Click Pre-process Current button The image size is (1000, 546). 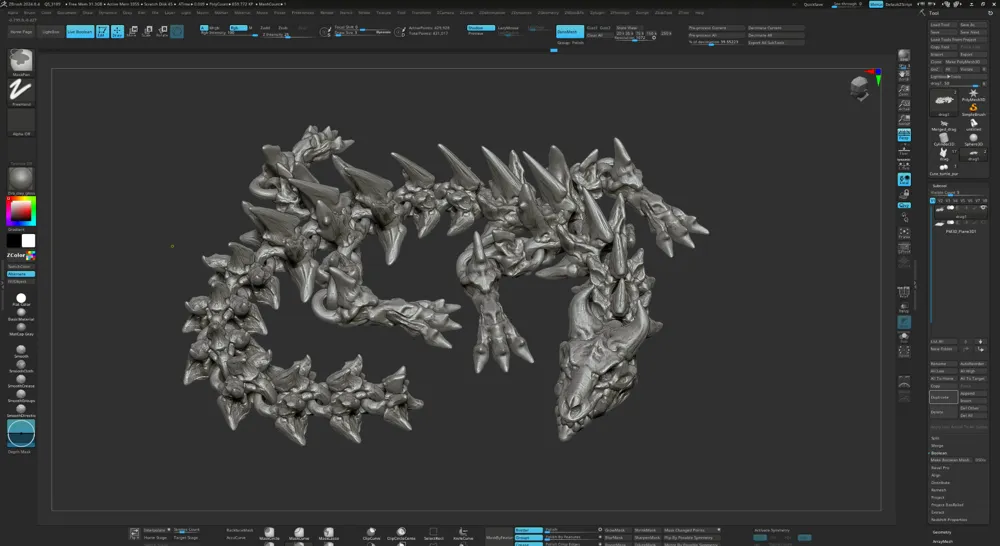point(716,28)
